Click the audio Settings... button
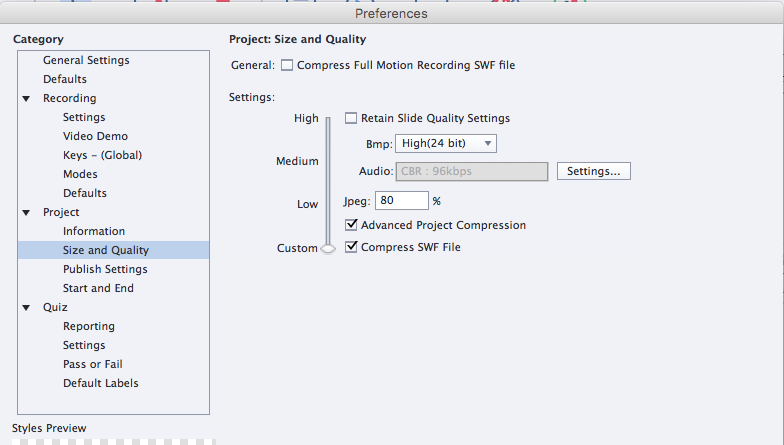The width and height of the screenshot is (784, 445). [x=593, y=171]
